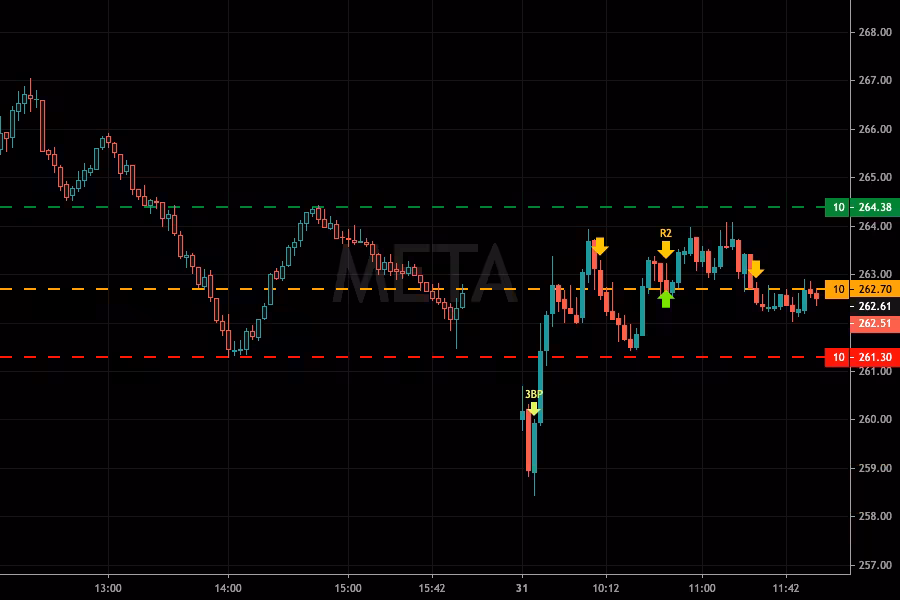Screen dimensions: 900x600
Task: Click the green 10 quantity box
Action: click(839, 207)
